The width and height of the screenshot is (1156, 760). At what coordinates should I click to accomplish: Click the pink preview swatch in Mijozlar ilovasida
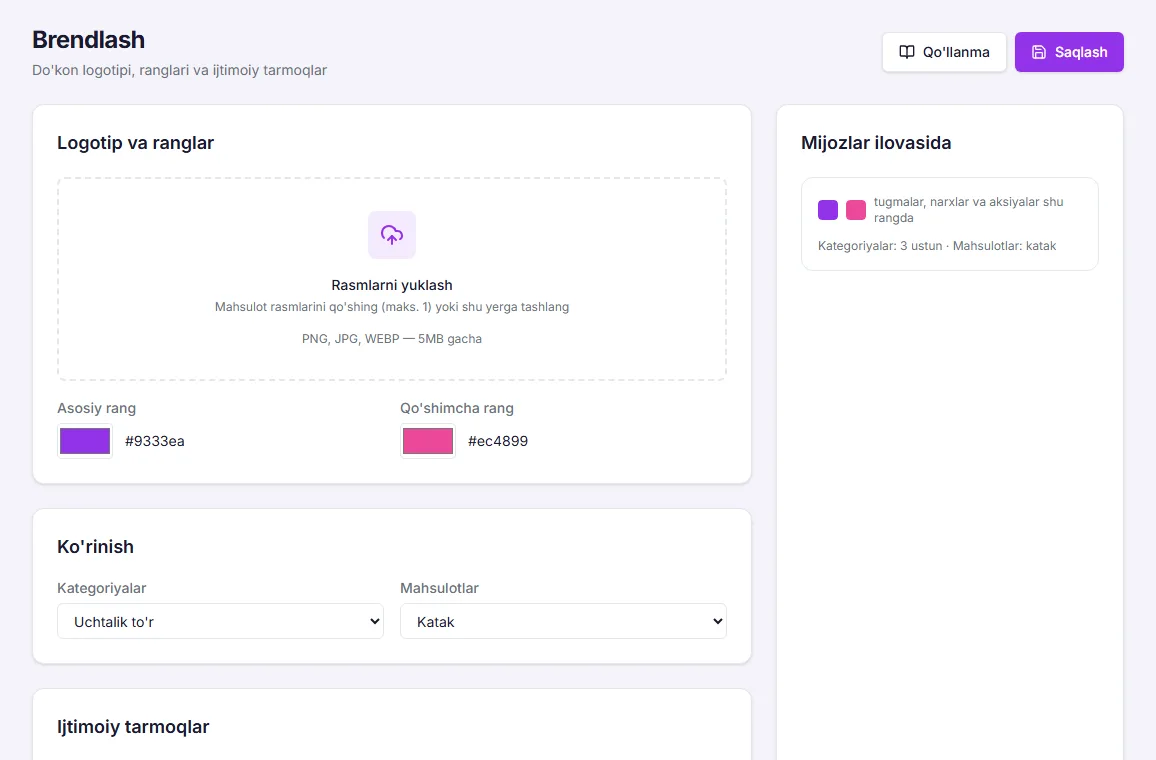[x=856, y=210]
